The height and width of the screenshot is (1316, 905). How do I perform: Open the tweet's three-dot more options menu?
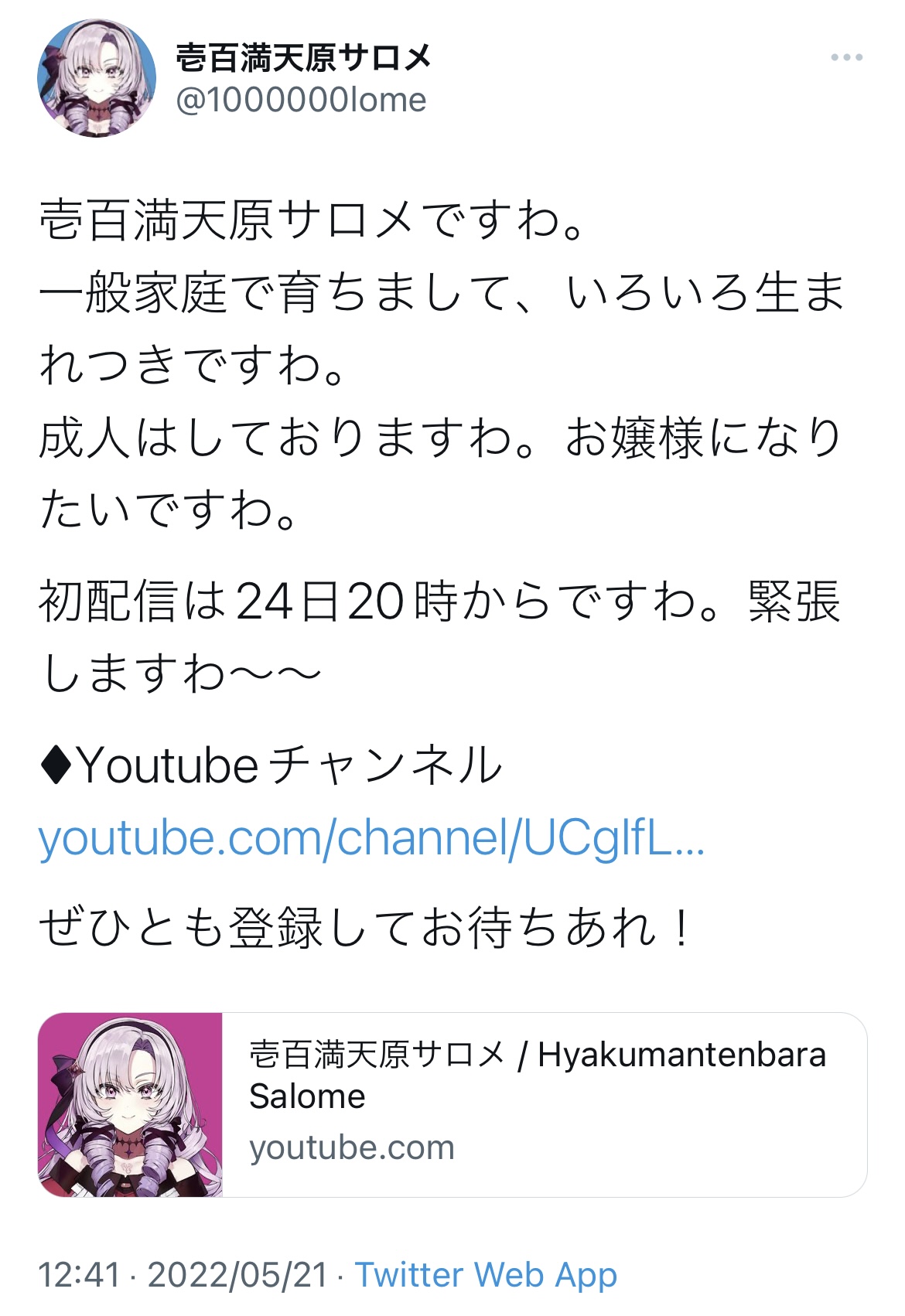tap(846, 57)
